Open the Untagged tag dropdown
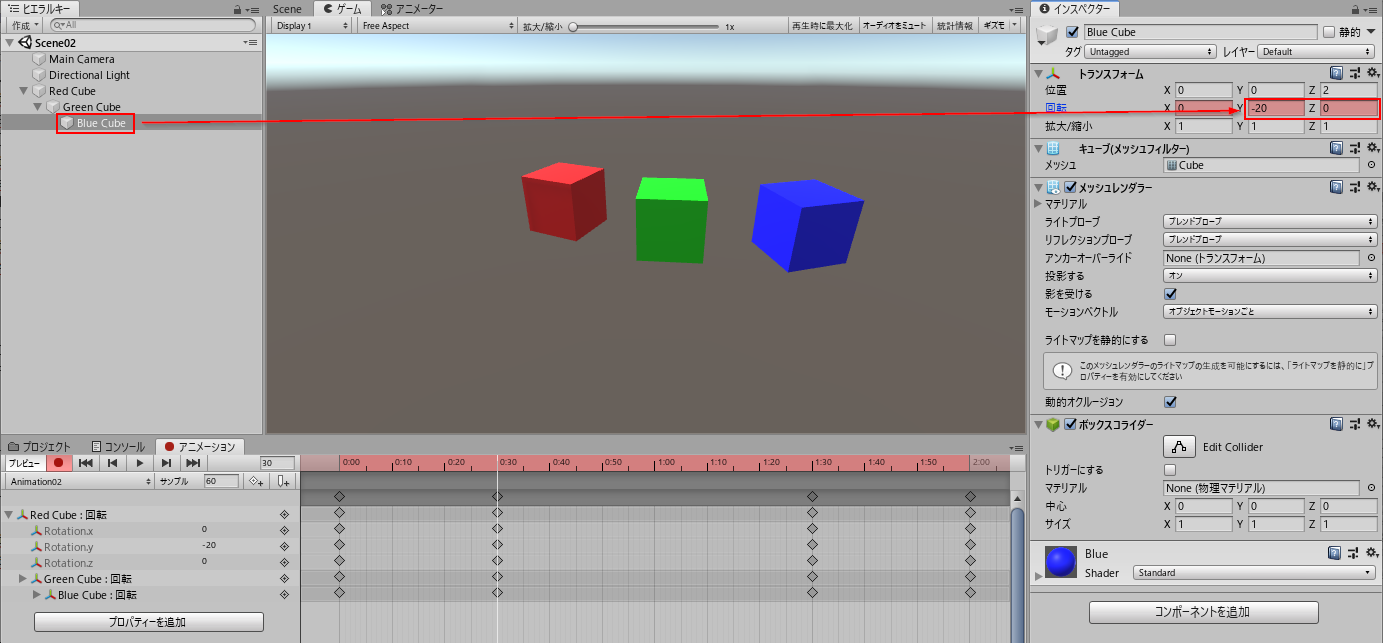This screenshot has width=1383, height=643. [1150, 50]
